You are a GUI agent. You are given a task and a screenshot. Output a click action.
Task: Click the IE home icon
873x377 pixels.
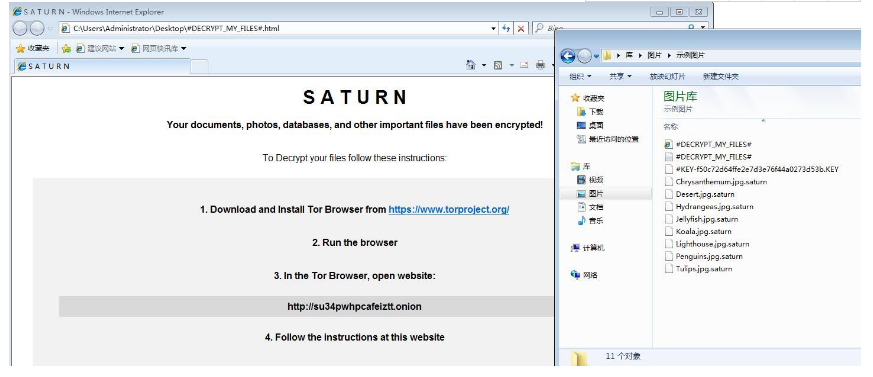pyautogui.click(x=470, y=65)
